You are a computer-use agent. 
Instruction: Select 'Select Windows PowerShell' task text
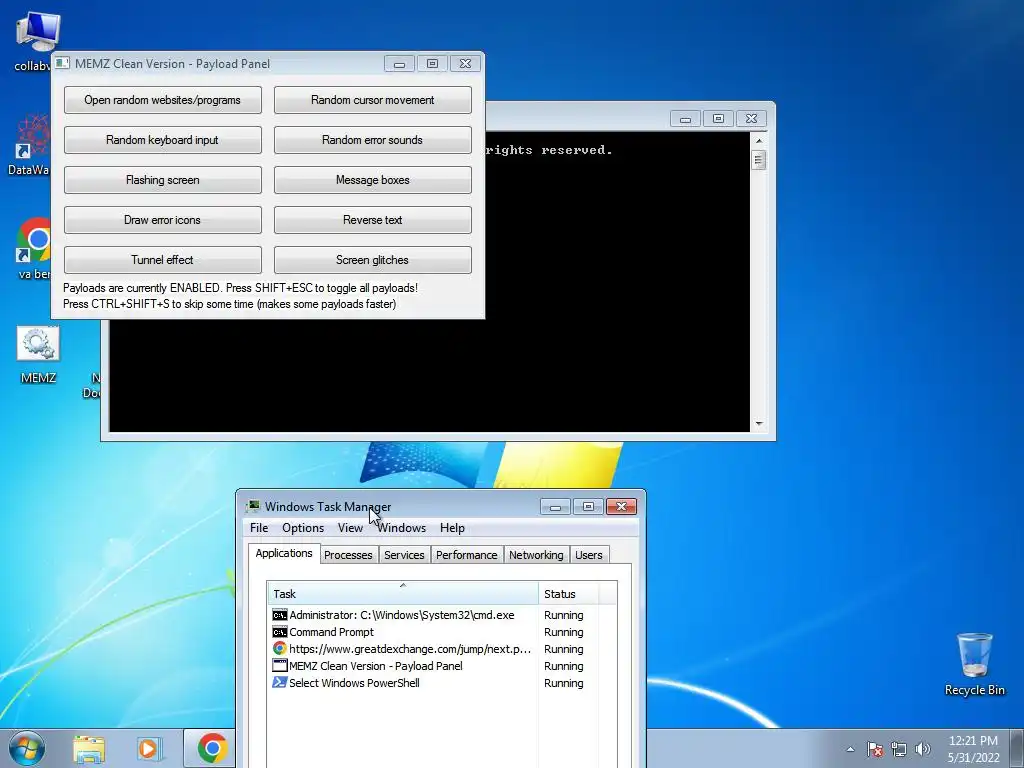point(354,683)
